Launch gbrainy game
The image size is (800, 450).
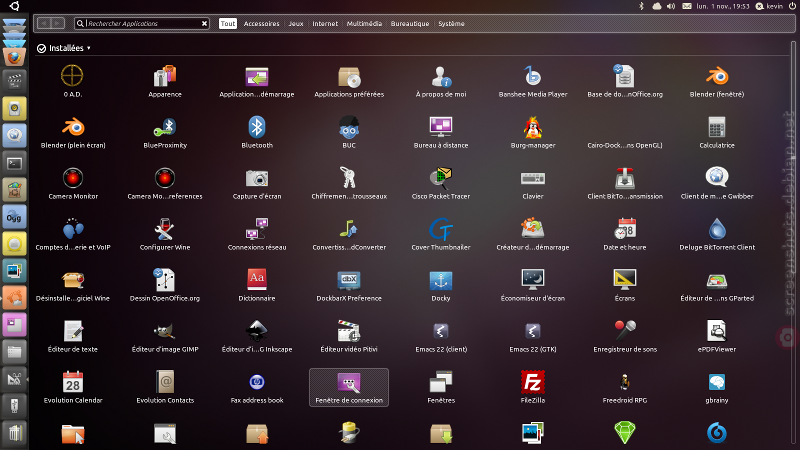[x=717, y=382]
